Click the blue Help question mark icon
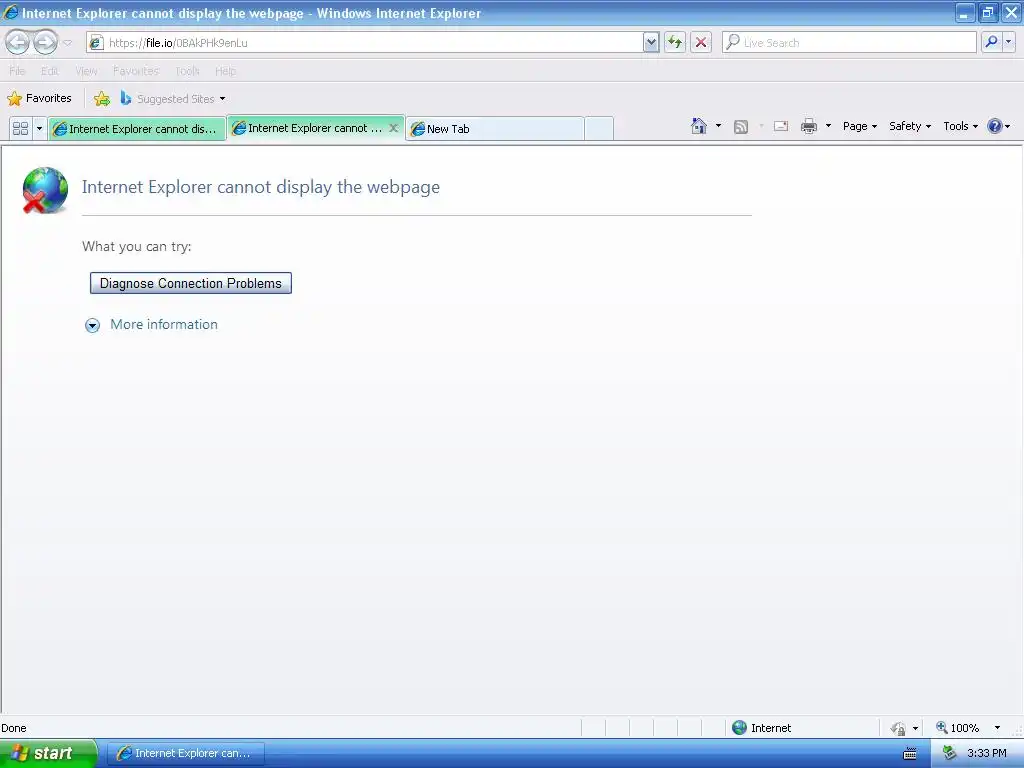Viewport: 1024px width, 768px height. (x=995, y=126)
